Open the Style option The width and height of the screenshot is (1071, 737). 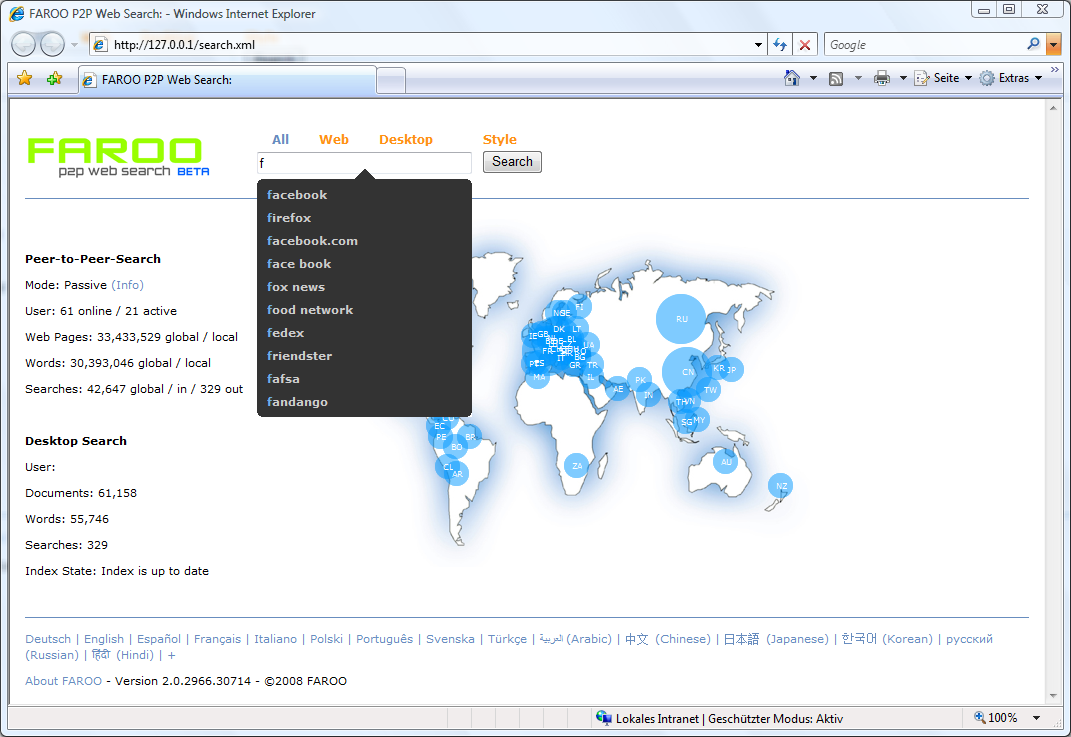pos(499,139)
